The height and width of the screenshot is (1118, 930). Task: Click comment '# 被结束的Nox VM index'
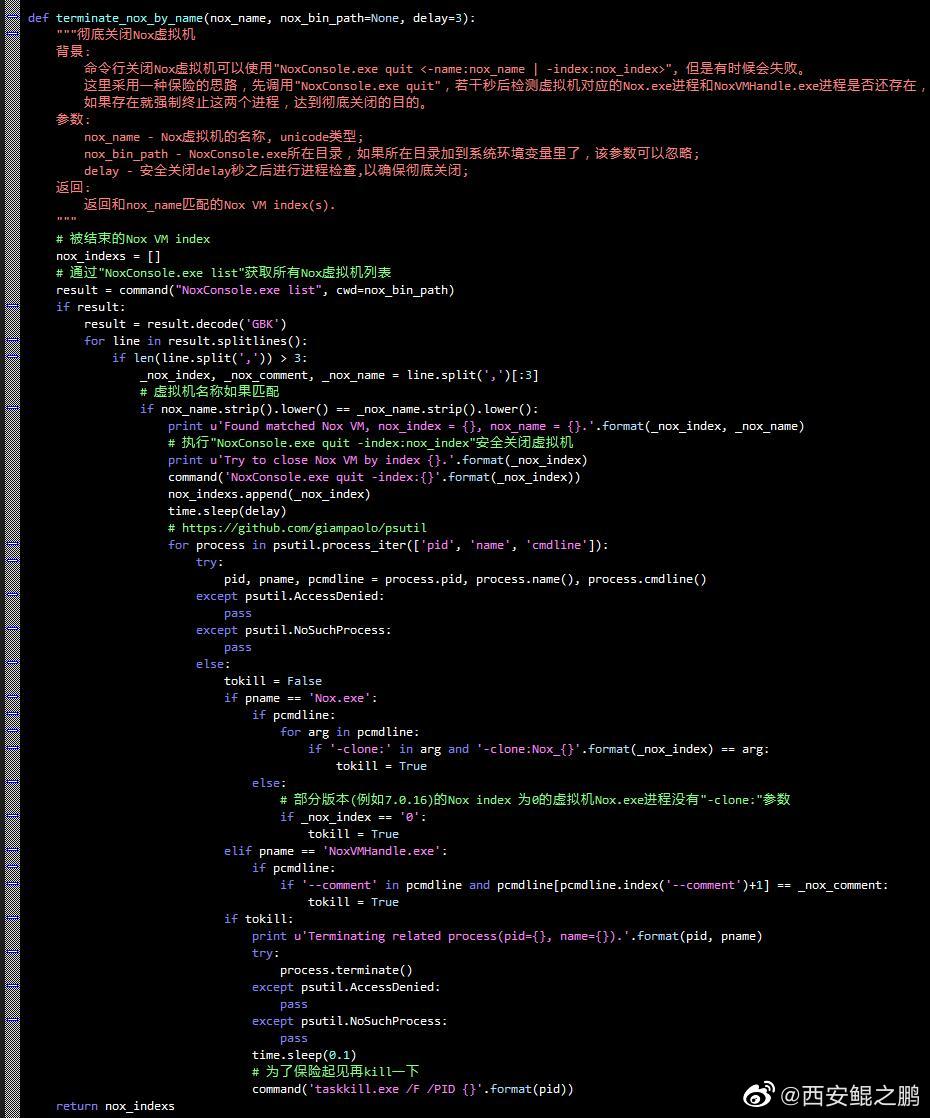click(133, 239)
